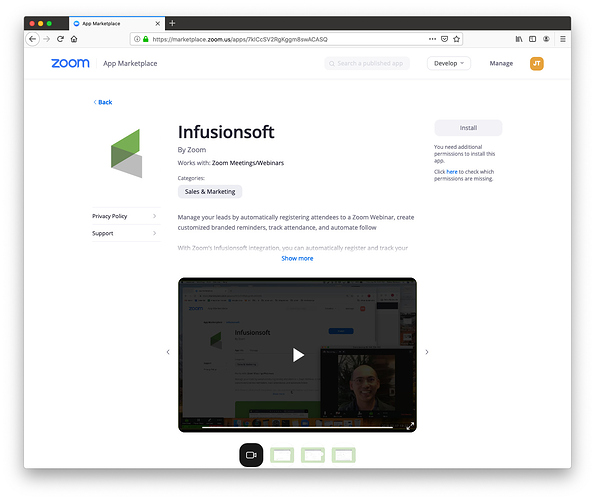Image resolution: width=595 pixels, height=500 pixels.
Task: Open the Firefox home page
Action: point(74,39)
